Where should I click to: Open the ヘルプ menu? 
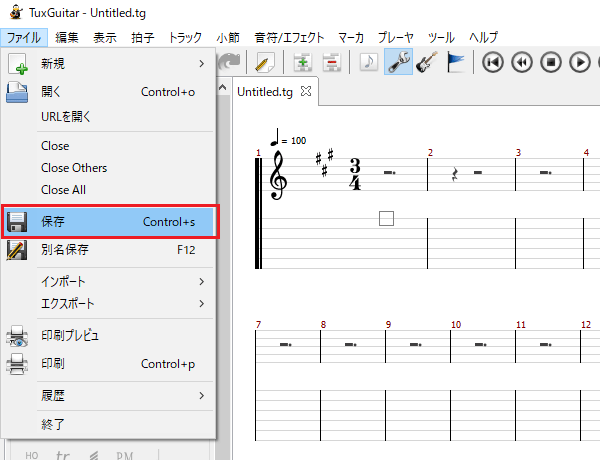(x=483, y=38)
